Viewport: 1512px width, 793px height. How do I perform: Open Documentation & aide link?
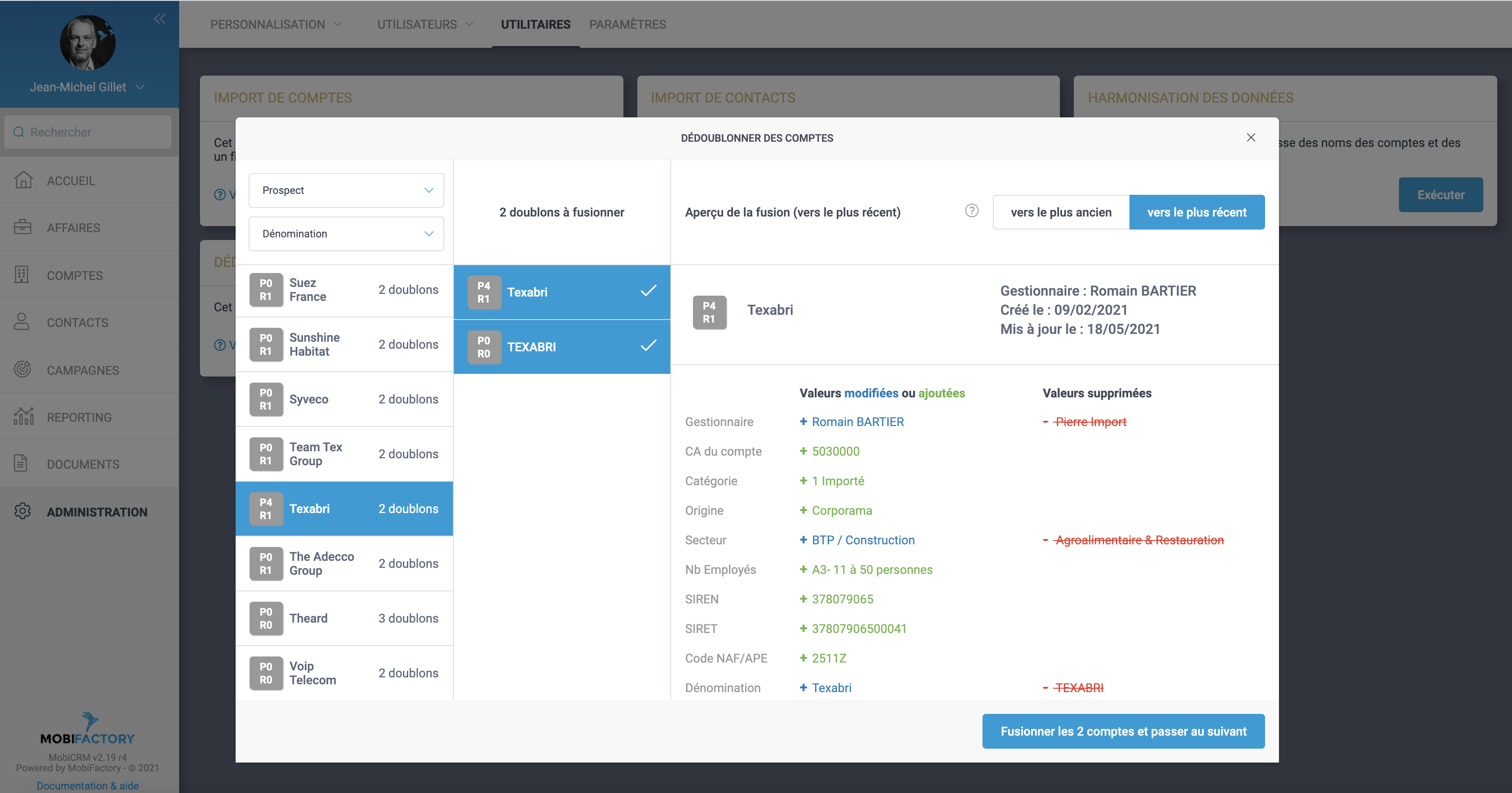[87, 785]
